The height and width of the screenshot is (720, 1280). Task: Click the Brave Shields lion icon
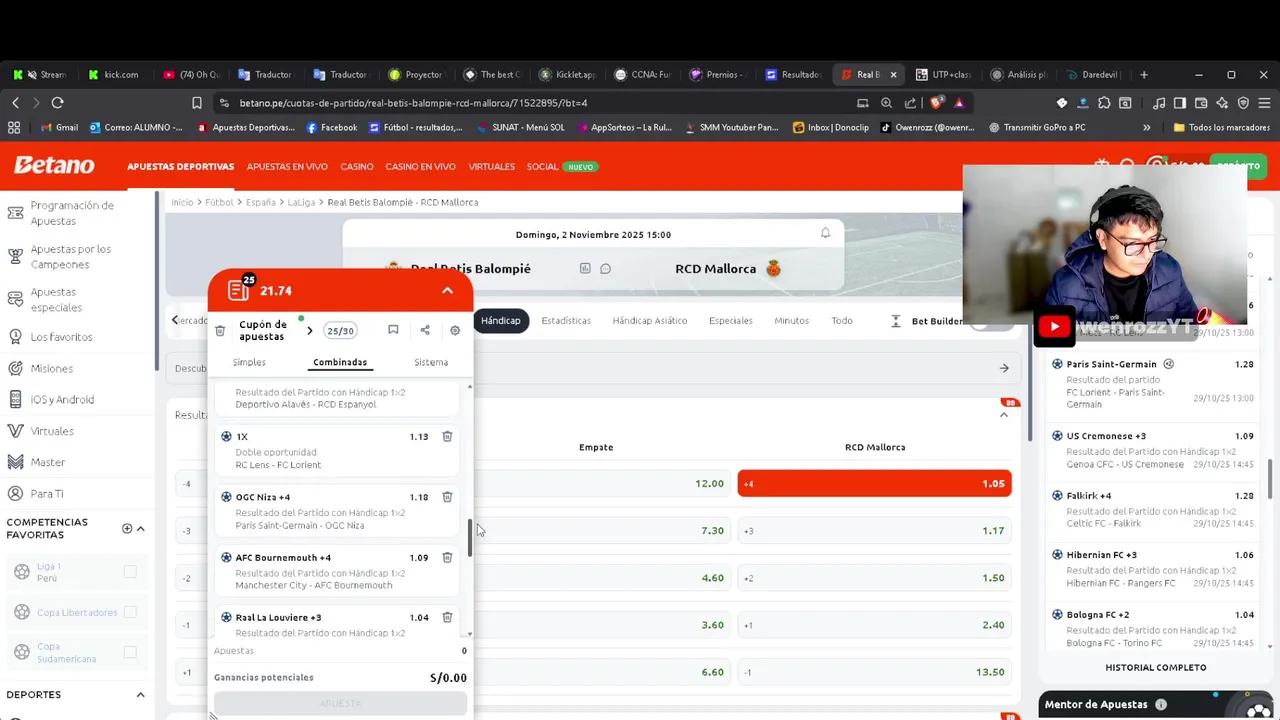[x=937, y=102]
